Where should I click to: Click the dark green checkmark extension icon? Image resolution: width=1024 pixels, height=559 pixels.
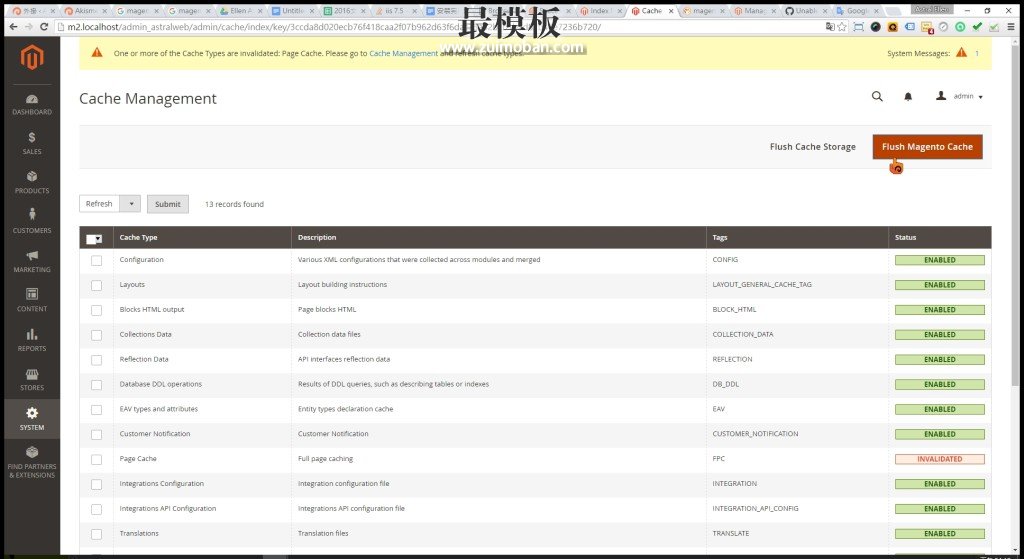click(977, 27)
